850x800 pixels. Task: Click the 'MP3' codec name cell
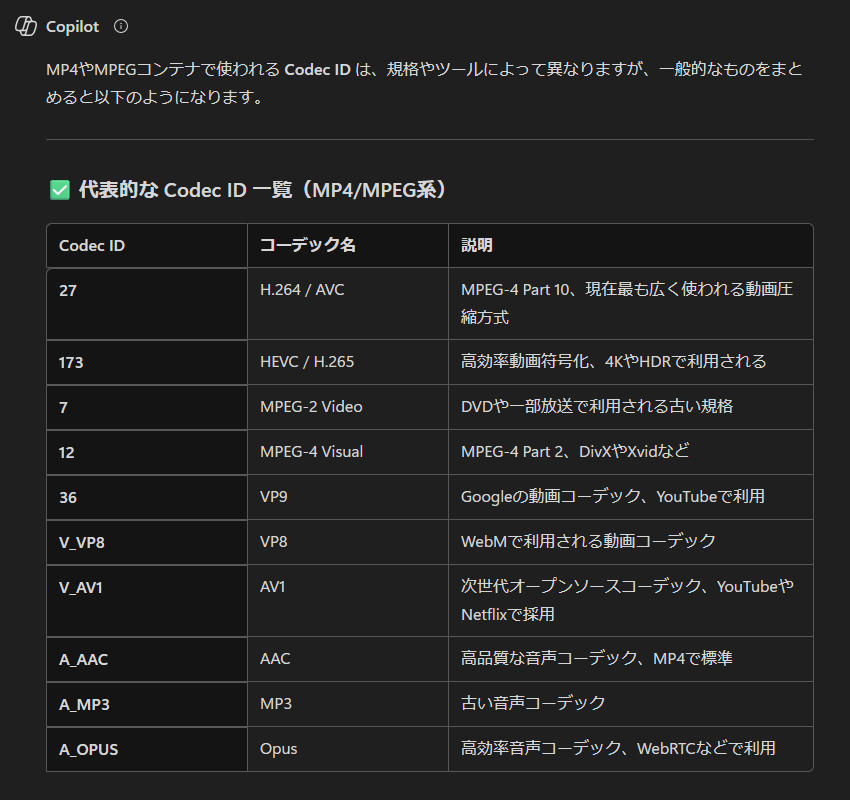click(x=348, y=704)
